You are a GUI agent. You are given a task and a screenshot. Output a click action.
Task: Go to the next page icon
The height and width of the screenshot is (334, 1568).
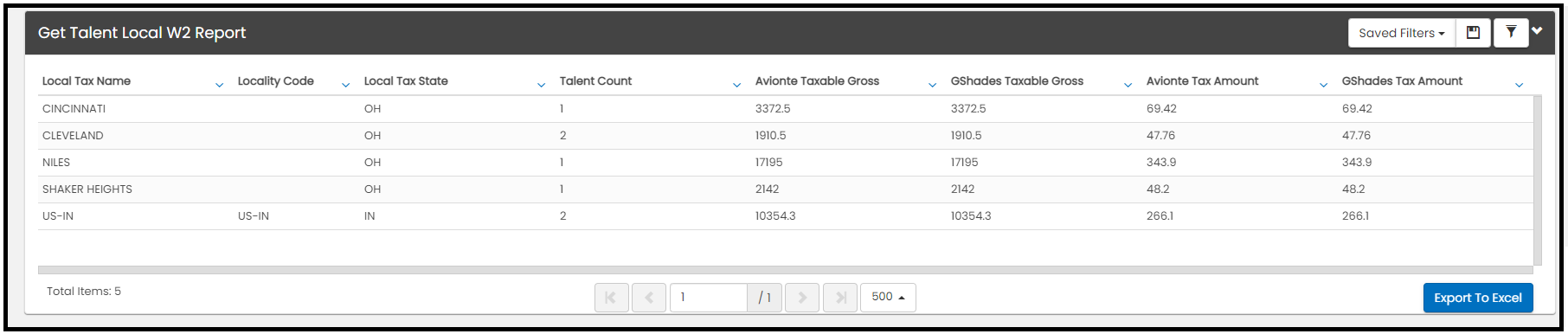click(x=802, y=298)
